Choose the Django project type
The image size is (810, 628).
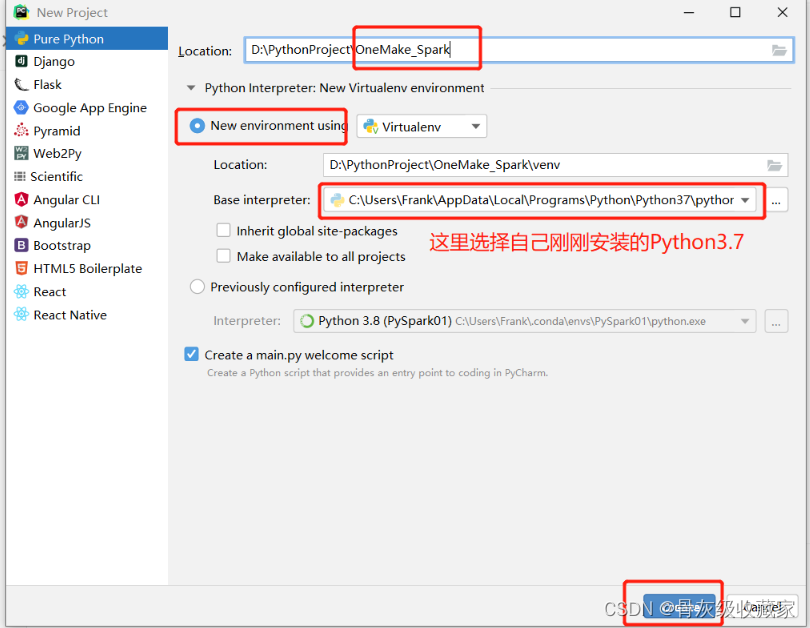tap(87, 61)
